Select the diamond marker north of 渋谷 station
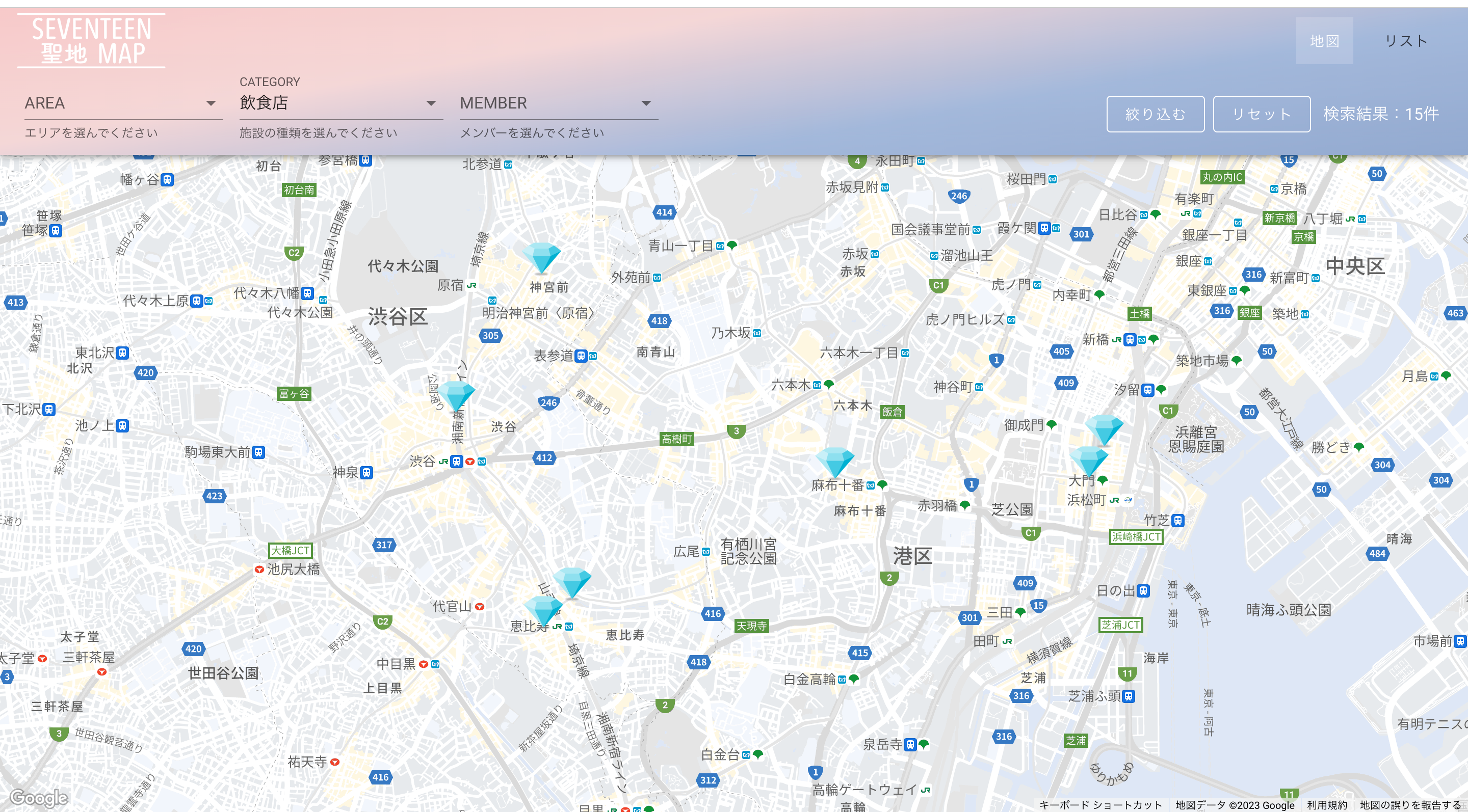1468x812 pixels. [456, 395]
